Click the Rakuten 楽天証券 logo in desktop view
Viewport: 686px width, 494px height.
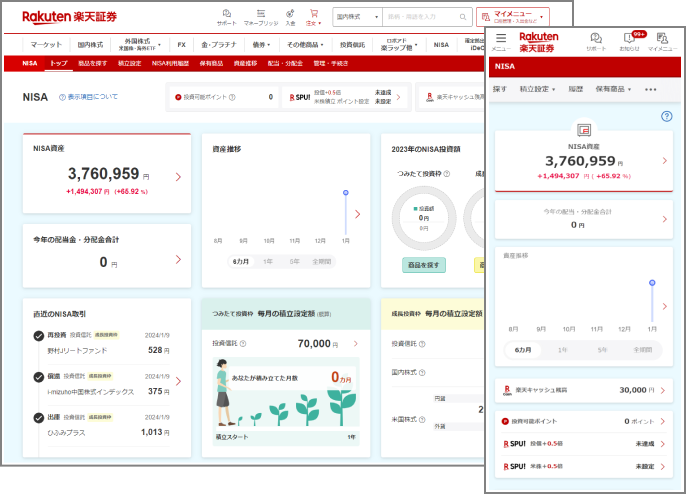click(70, 17)
